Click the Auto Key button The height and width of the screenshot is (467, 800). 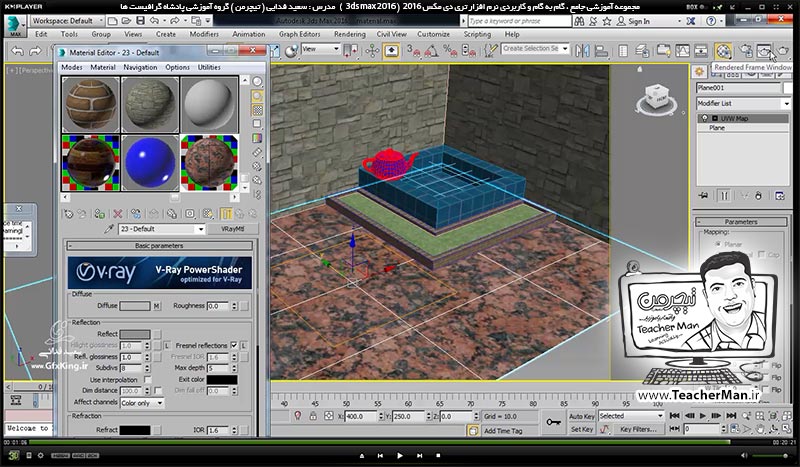[x=582, y=416]
